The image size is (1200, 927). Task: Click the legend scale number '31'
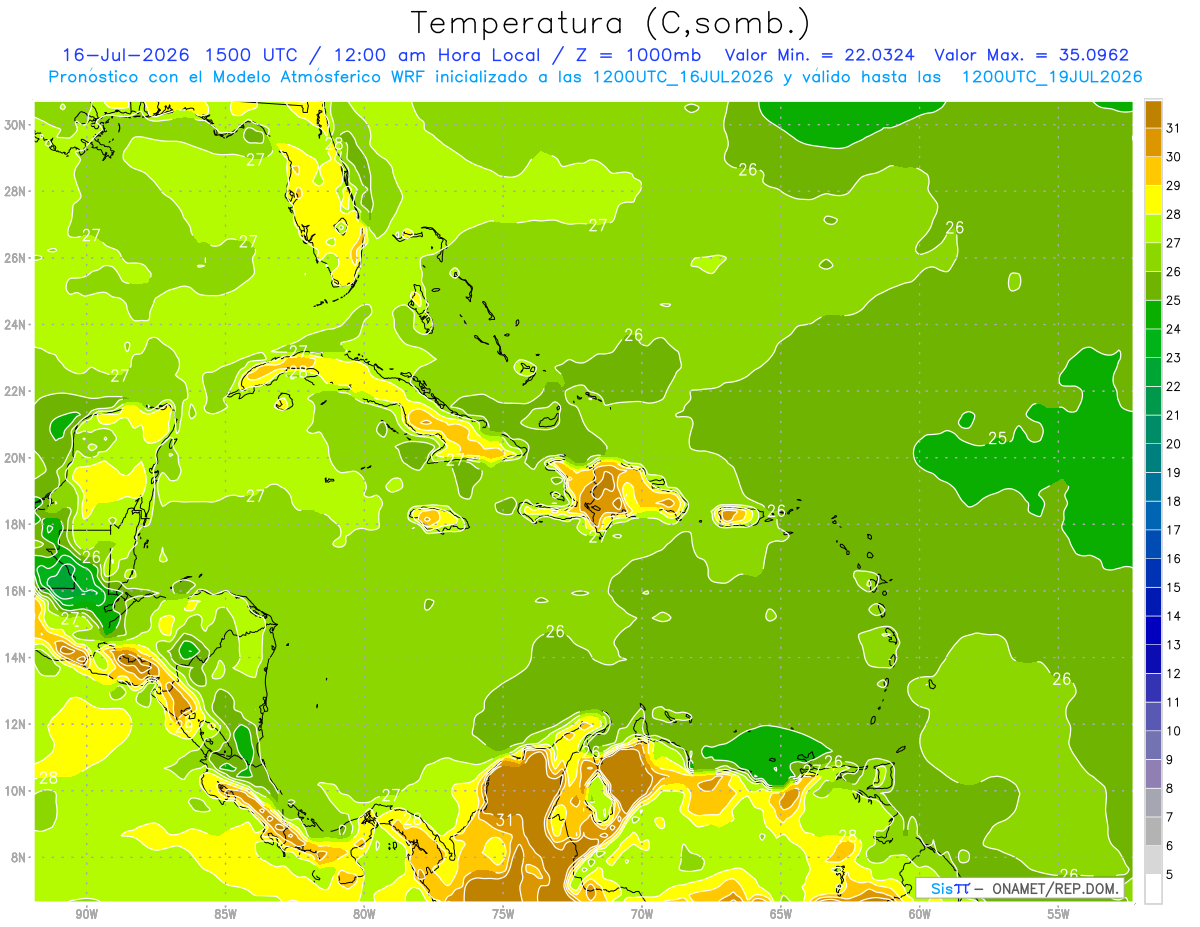point(1174,129)
